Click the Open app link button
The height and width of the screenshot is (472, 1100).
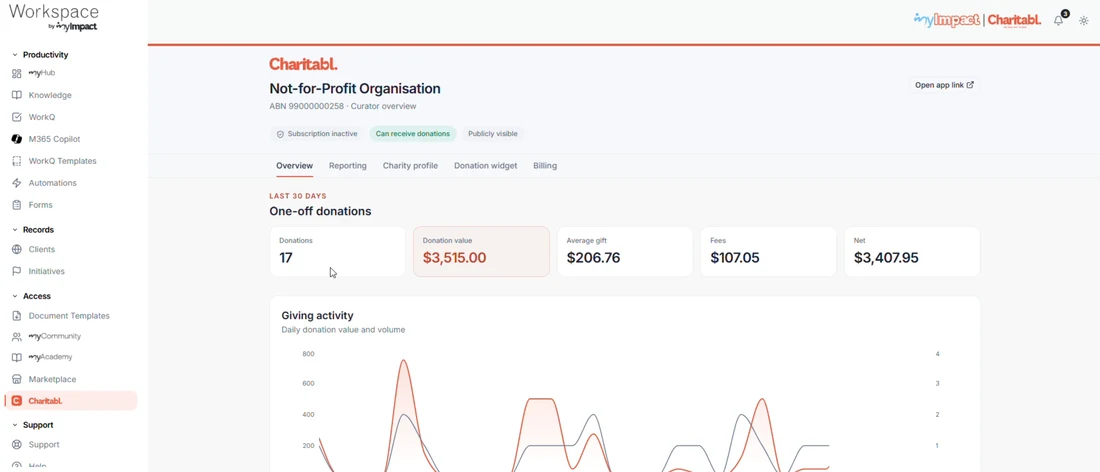click(944, 85)
